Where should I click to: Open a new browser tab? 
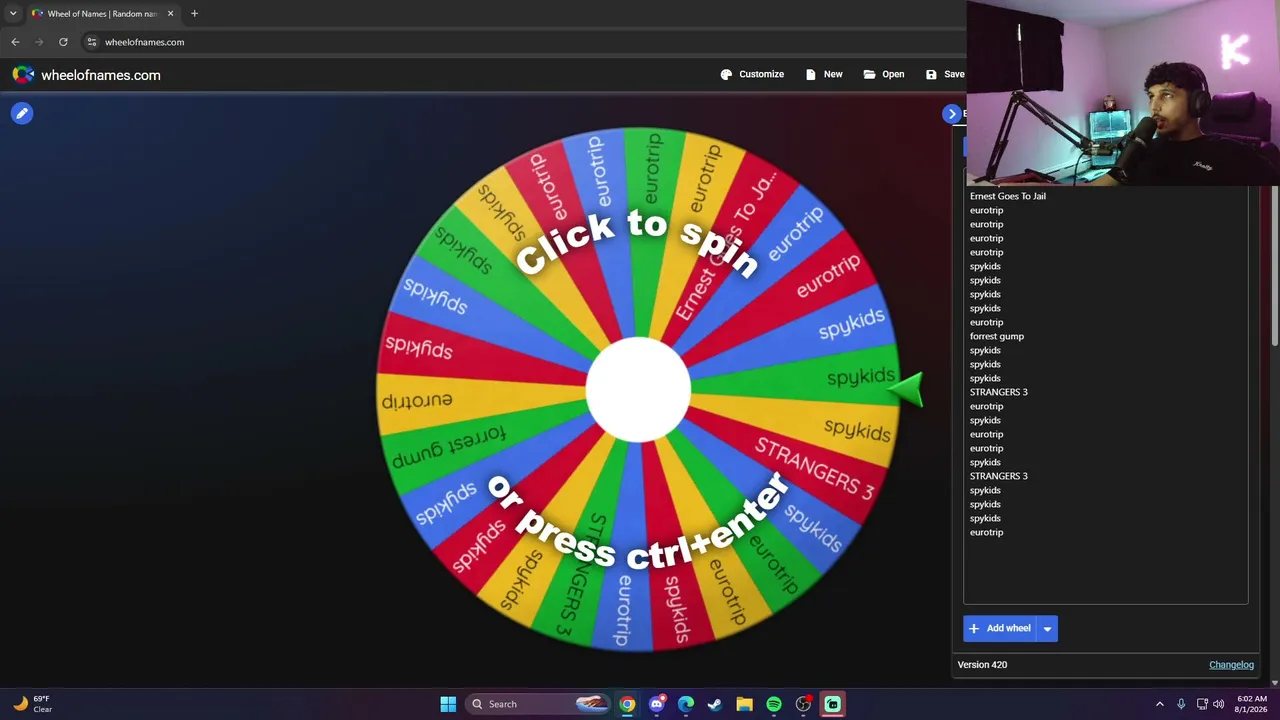click(194, 14)
